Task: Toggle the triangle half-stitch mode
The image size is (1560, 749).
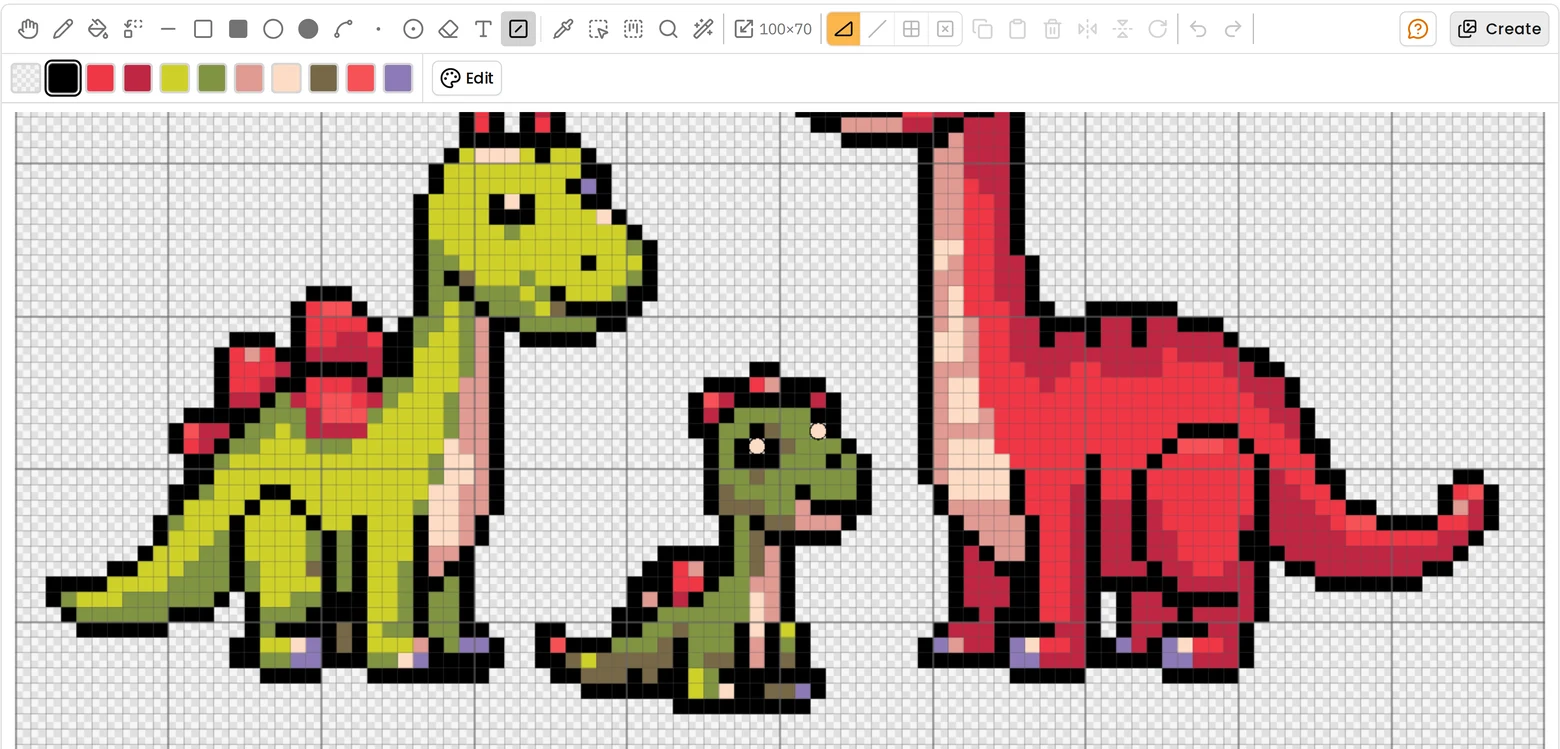Action: [843, 29]
